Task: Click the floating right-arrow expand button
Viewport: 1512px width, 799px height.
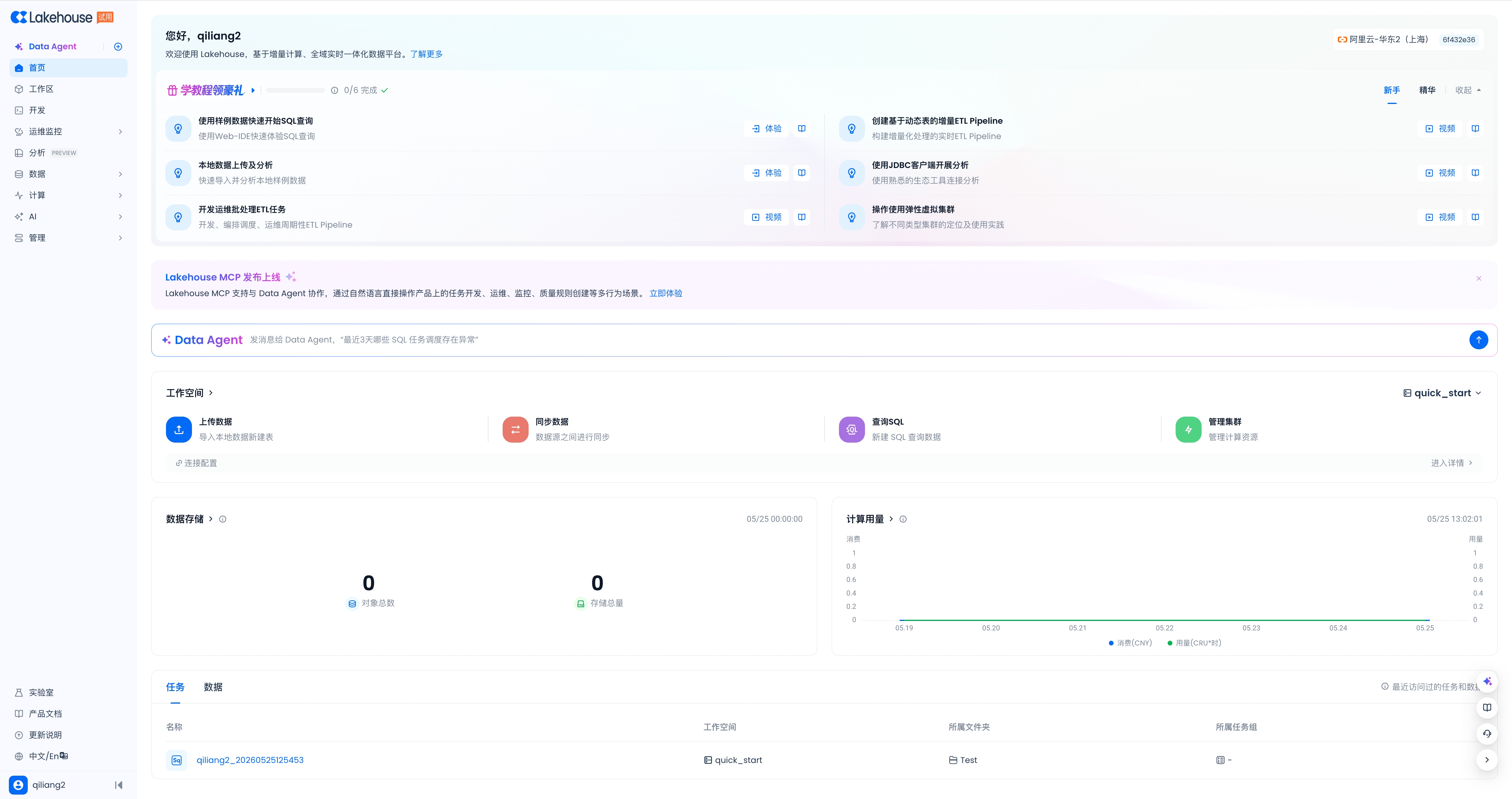Action: coord(1487,760)
